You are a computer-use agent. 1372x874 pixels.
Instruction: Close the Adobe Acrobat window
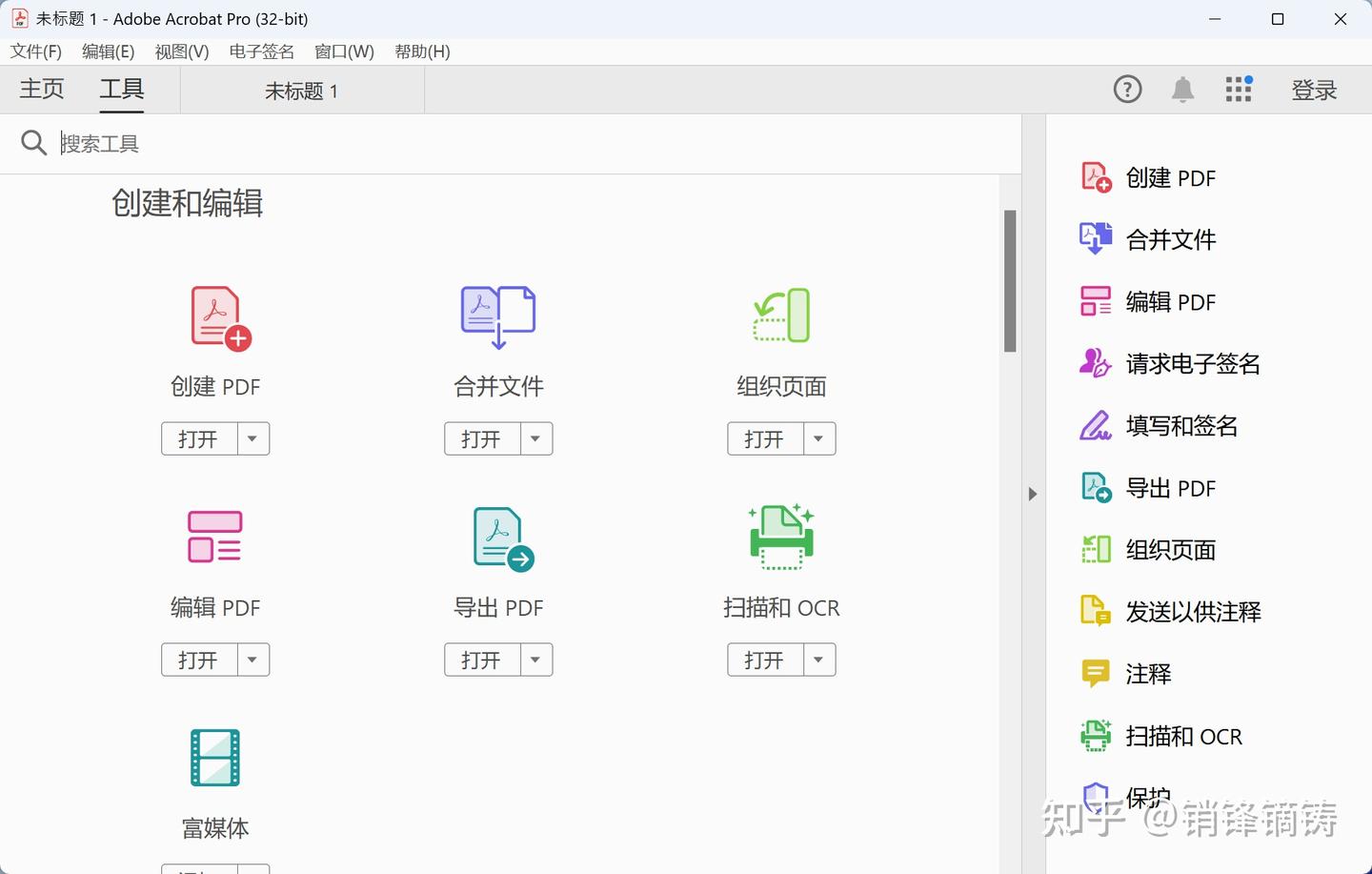coord(1341,19)
